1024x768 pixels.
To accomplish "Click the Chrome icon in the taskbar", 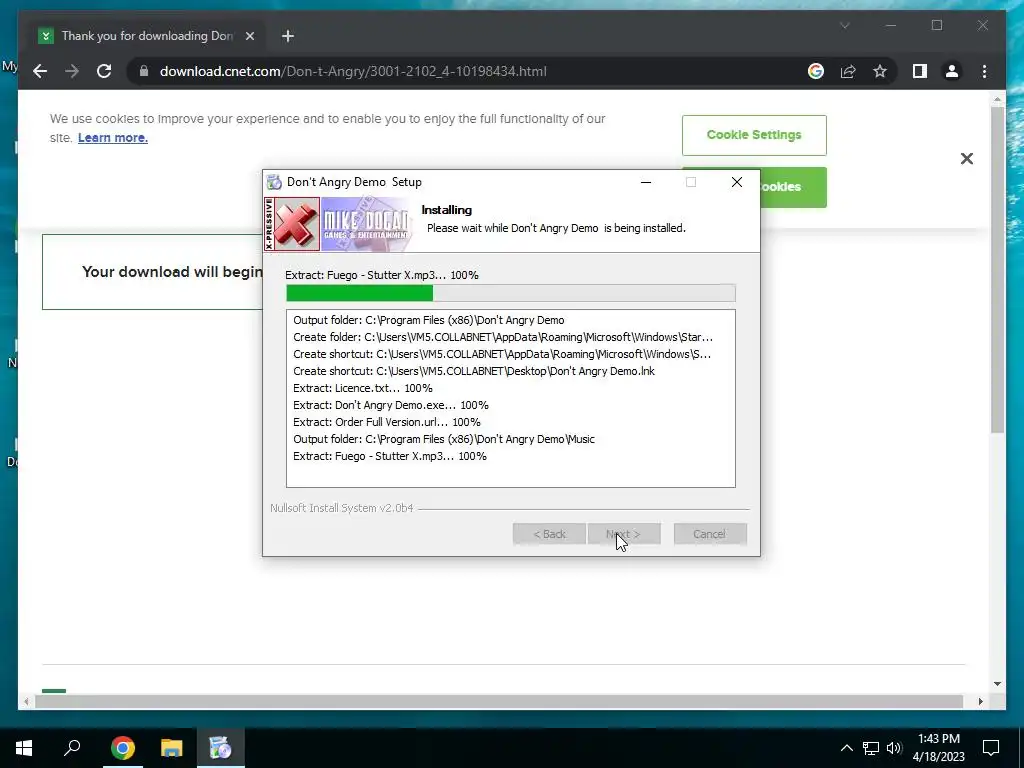I will [x=122, y=748].
